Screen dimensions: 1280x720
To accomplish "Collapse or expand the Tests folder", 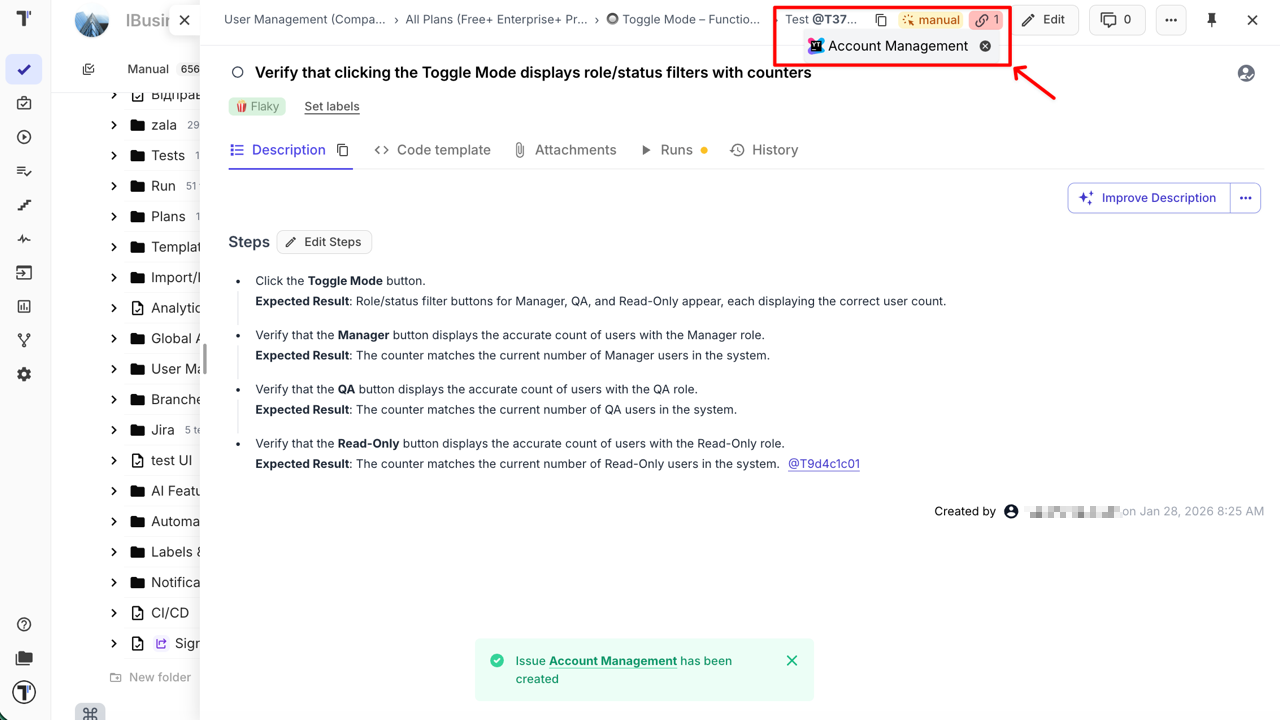I will pos(115,155).
